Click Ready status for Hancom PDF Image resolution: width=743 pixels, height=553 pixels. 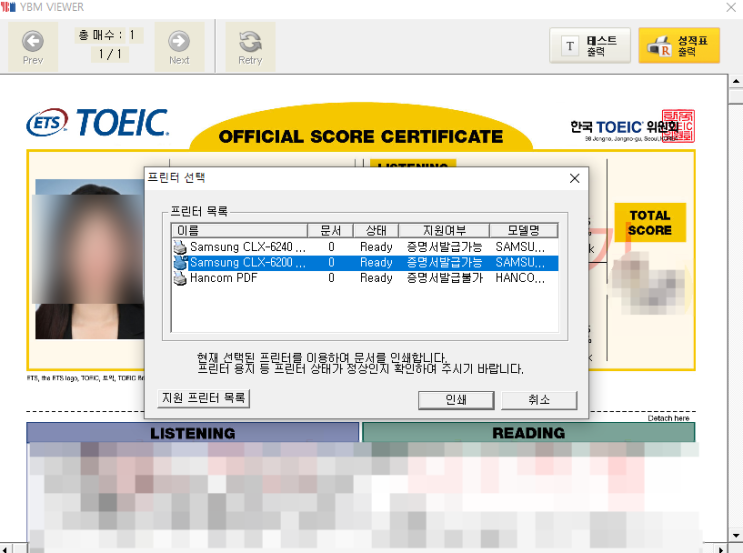376,278
